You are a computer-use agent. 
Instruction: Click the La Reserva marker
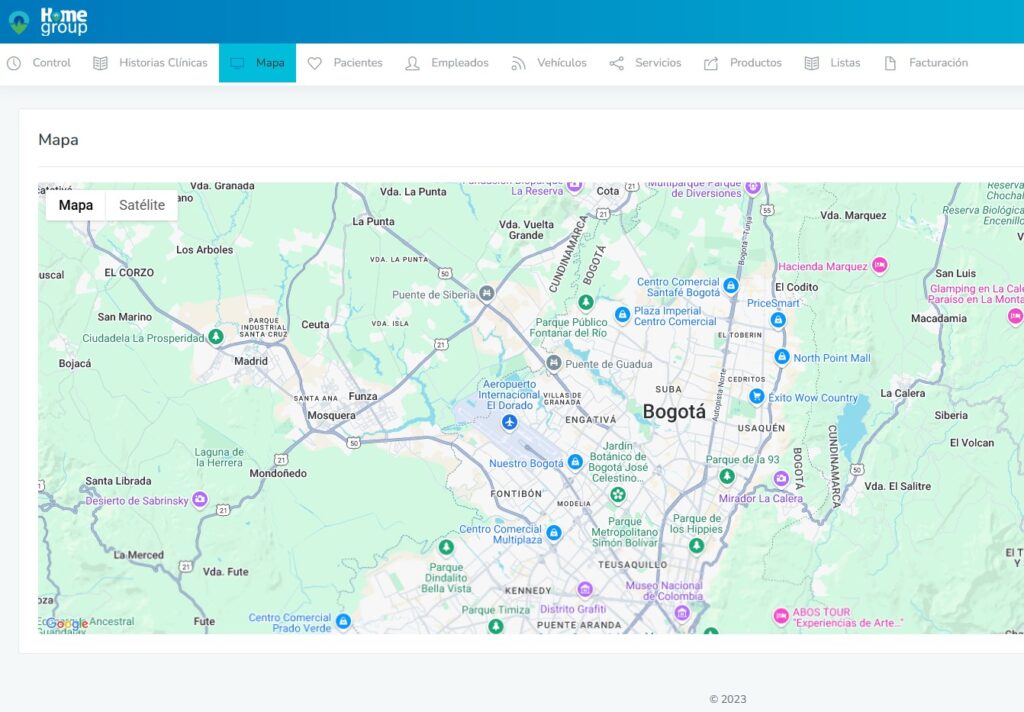click(x=575, y=186)
